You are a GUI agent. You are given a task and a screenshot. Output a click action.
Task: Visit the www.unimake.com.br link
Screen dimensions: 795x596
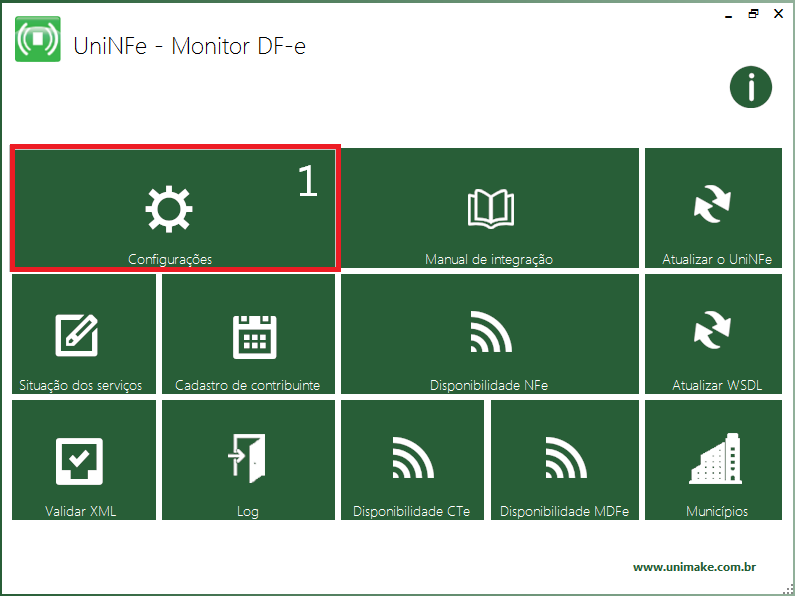point(694,567)
